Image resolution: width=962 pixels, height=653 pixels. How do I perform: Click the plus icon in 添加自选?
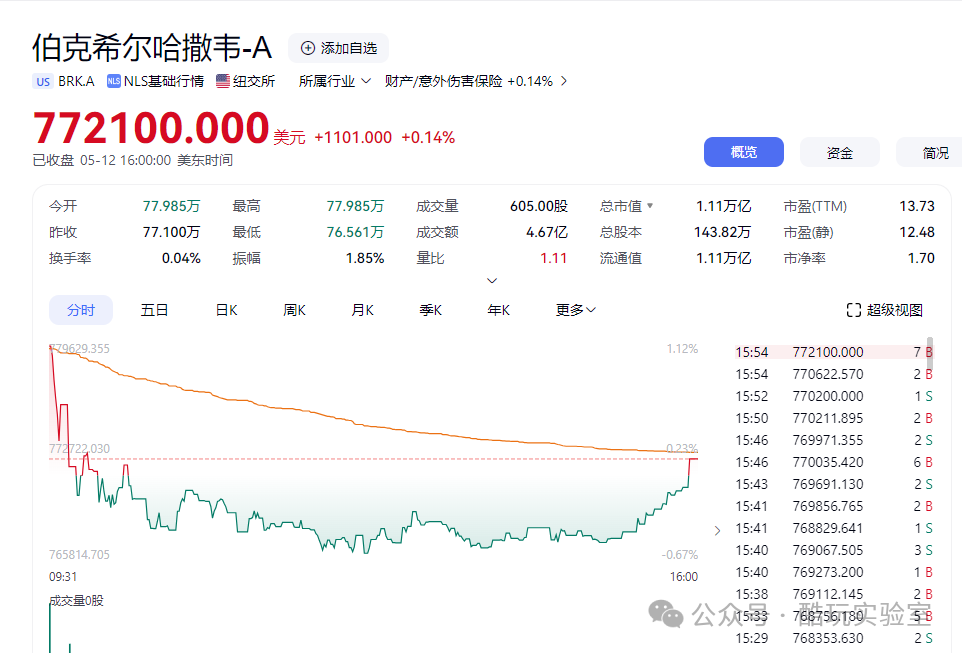pyautogui.click(x=308, y=48)
